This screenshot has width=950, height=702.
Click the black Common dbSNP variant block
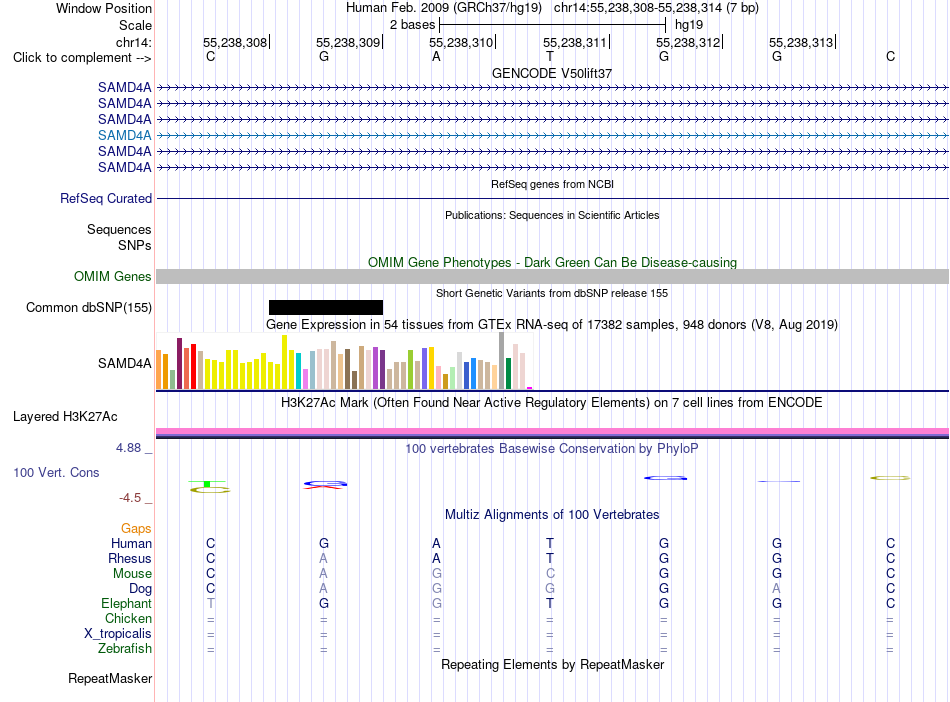pyautogui.click(x=326, y=308)
